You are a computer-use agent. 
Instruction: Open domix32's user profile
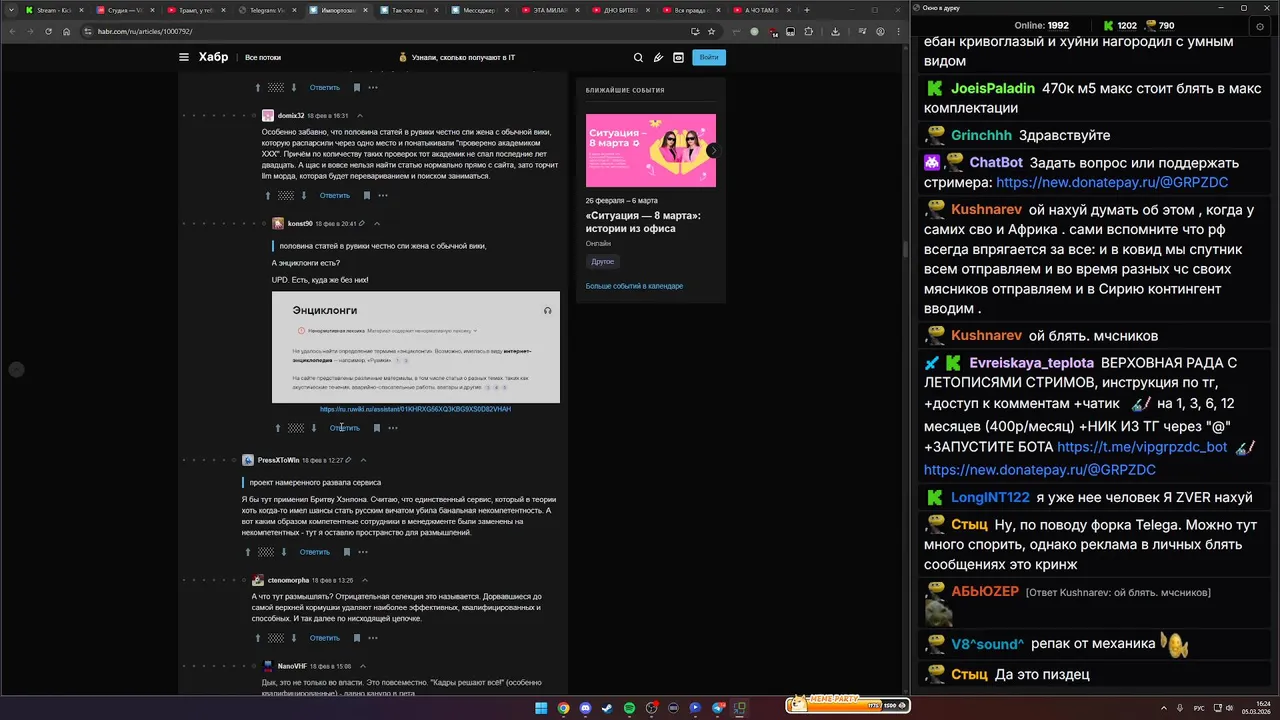(291, 116)
